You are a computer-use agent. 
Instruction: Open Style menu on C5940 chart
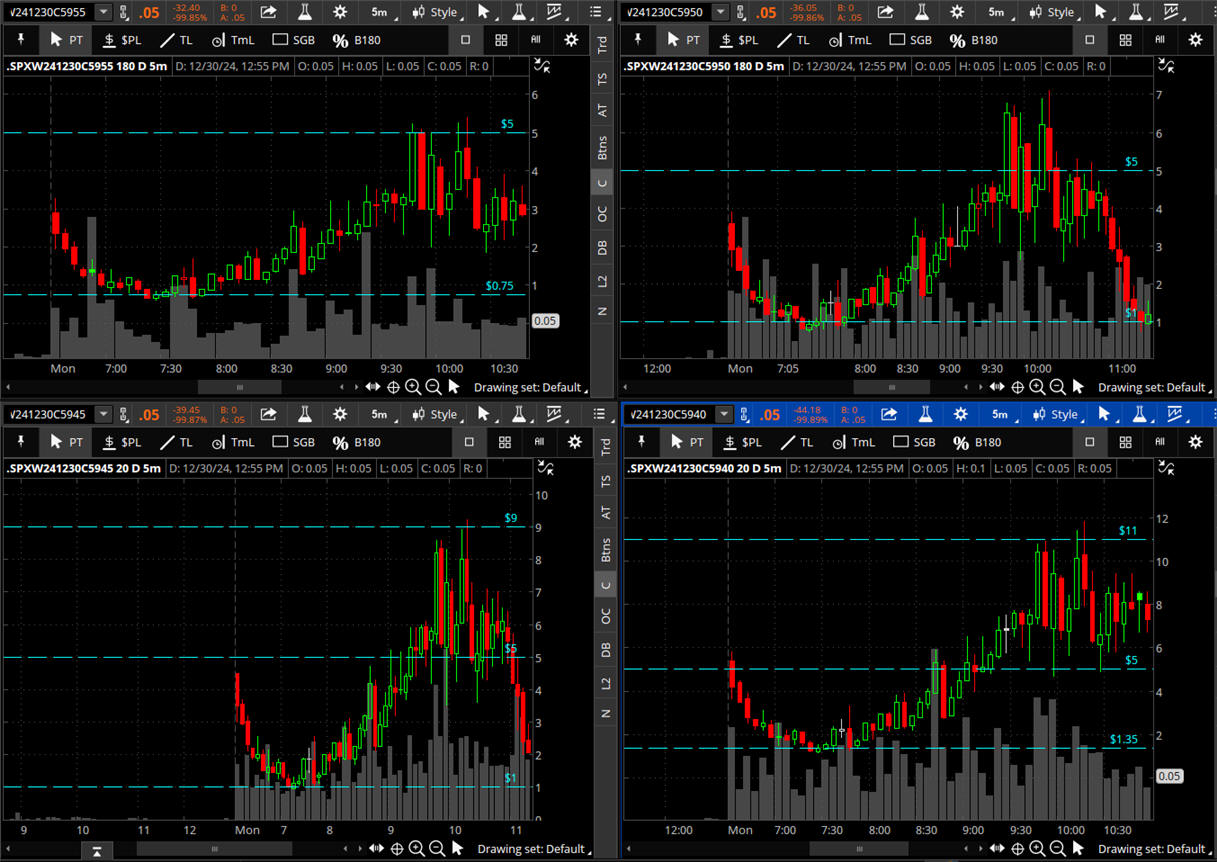click(1055, 414)
